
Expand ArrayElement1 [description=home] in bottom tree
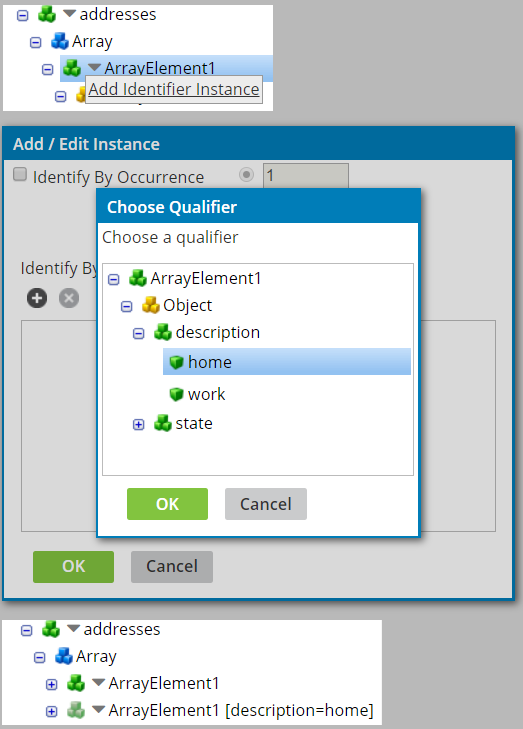tap(52, 711)
